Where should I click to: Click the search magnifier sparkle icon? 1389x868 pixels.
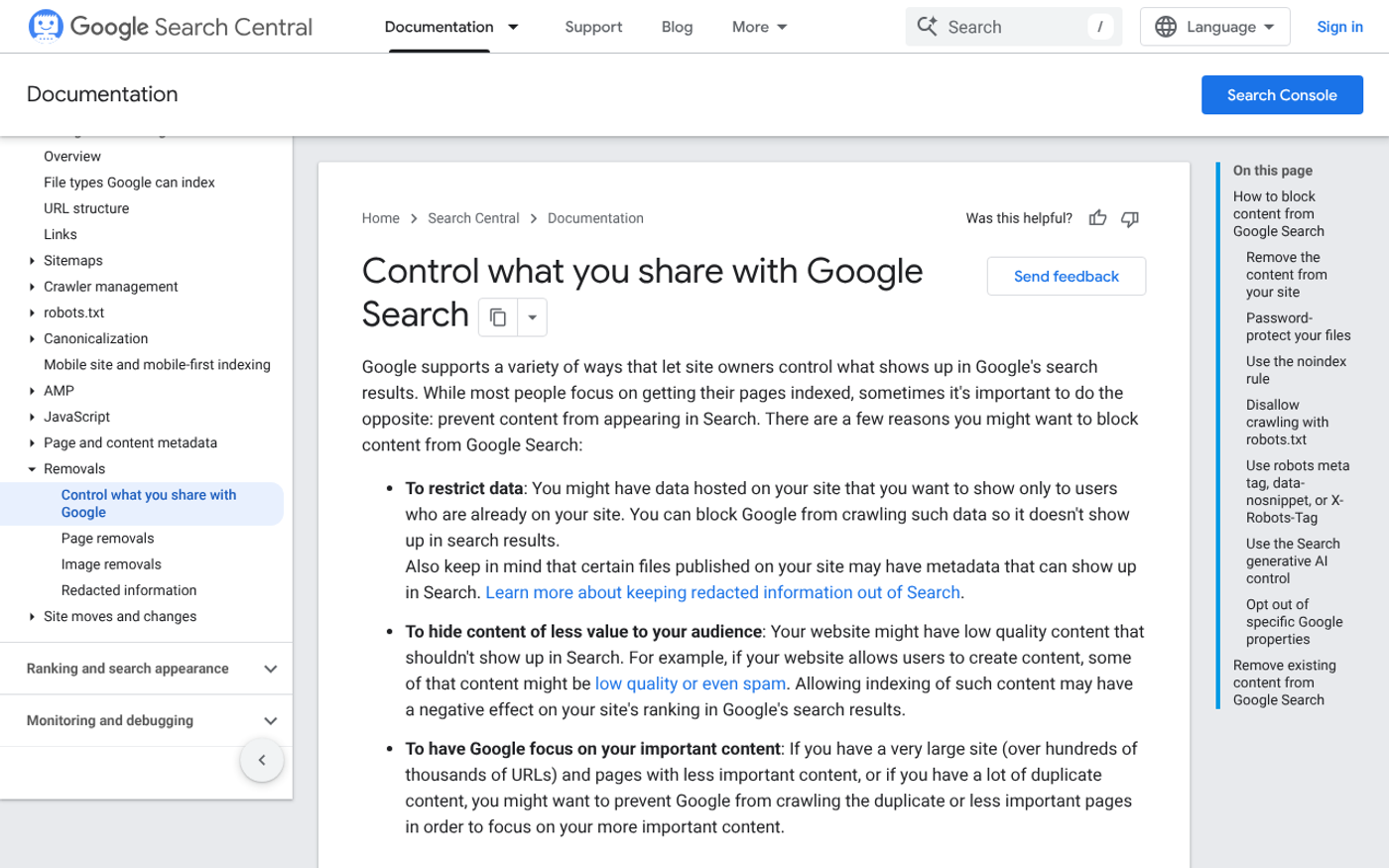927,27
